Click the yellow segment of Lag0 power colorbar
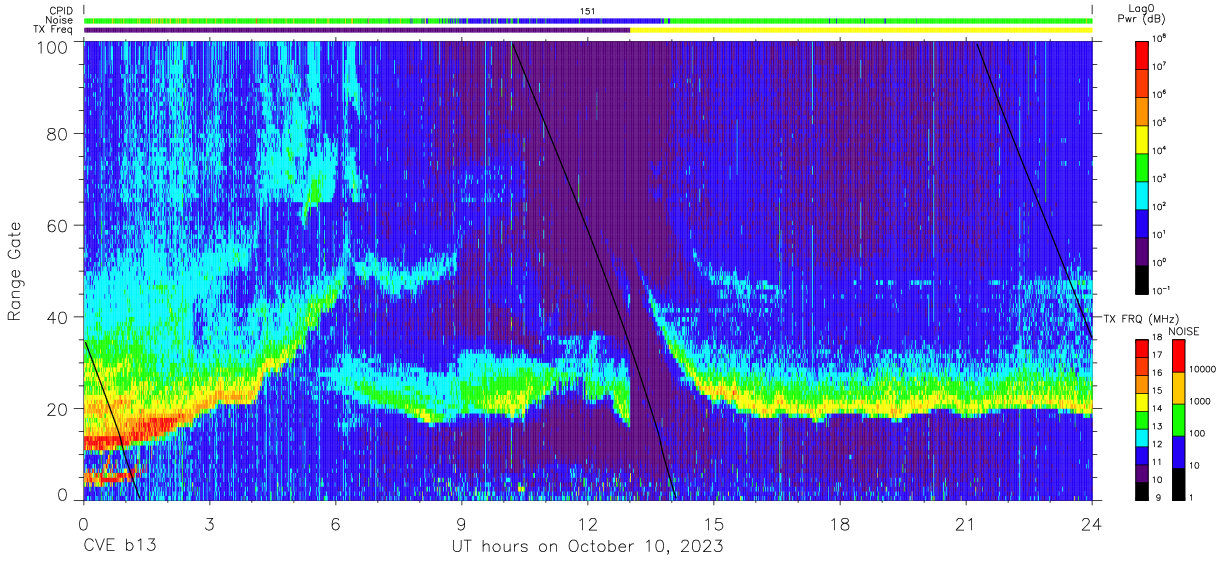1228x567 pixels. pyautogui.click(x=1143, y=137)
